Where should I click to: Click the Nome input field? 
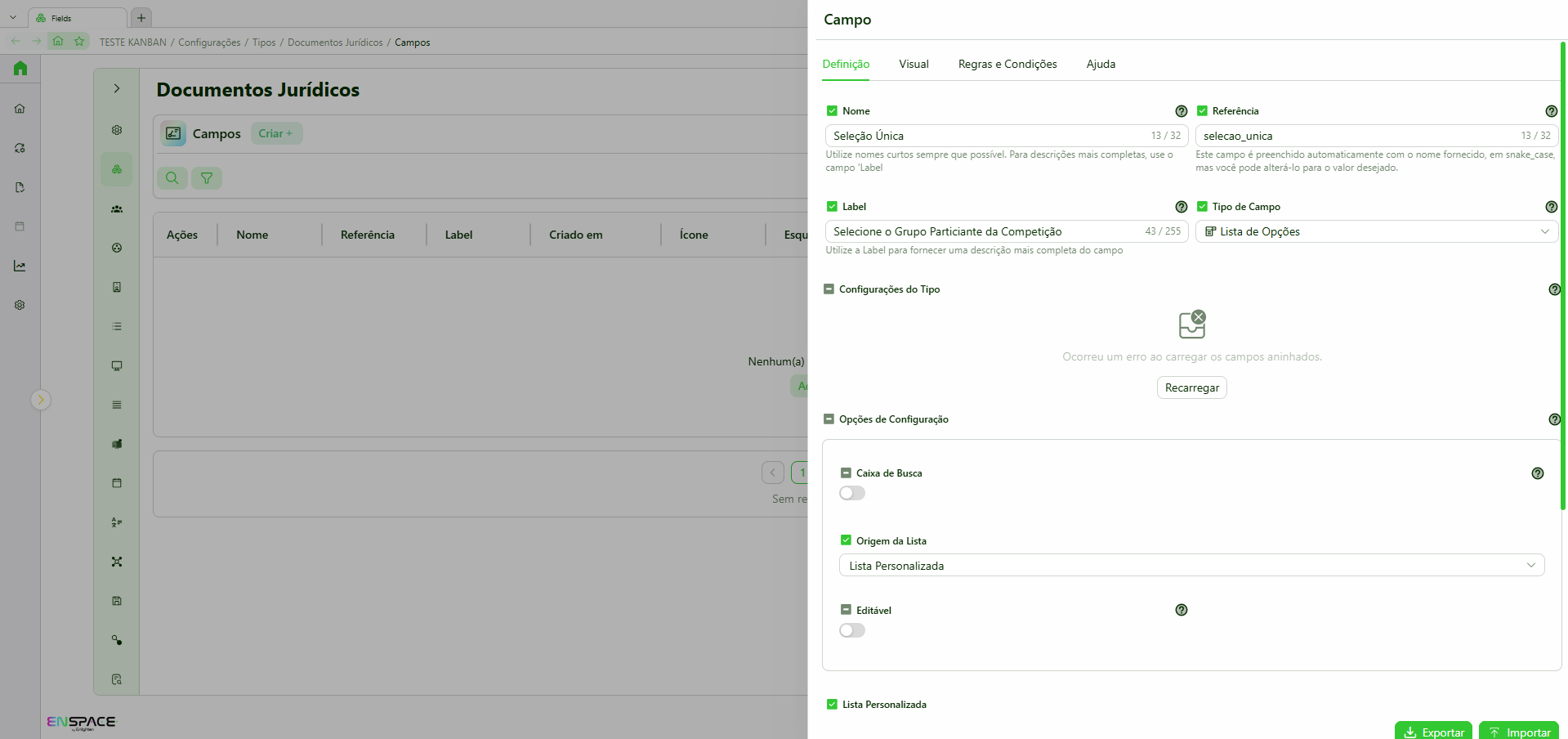pos(1007,136)
